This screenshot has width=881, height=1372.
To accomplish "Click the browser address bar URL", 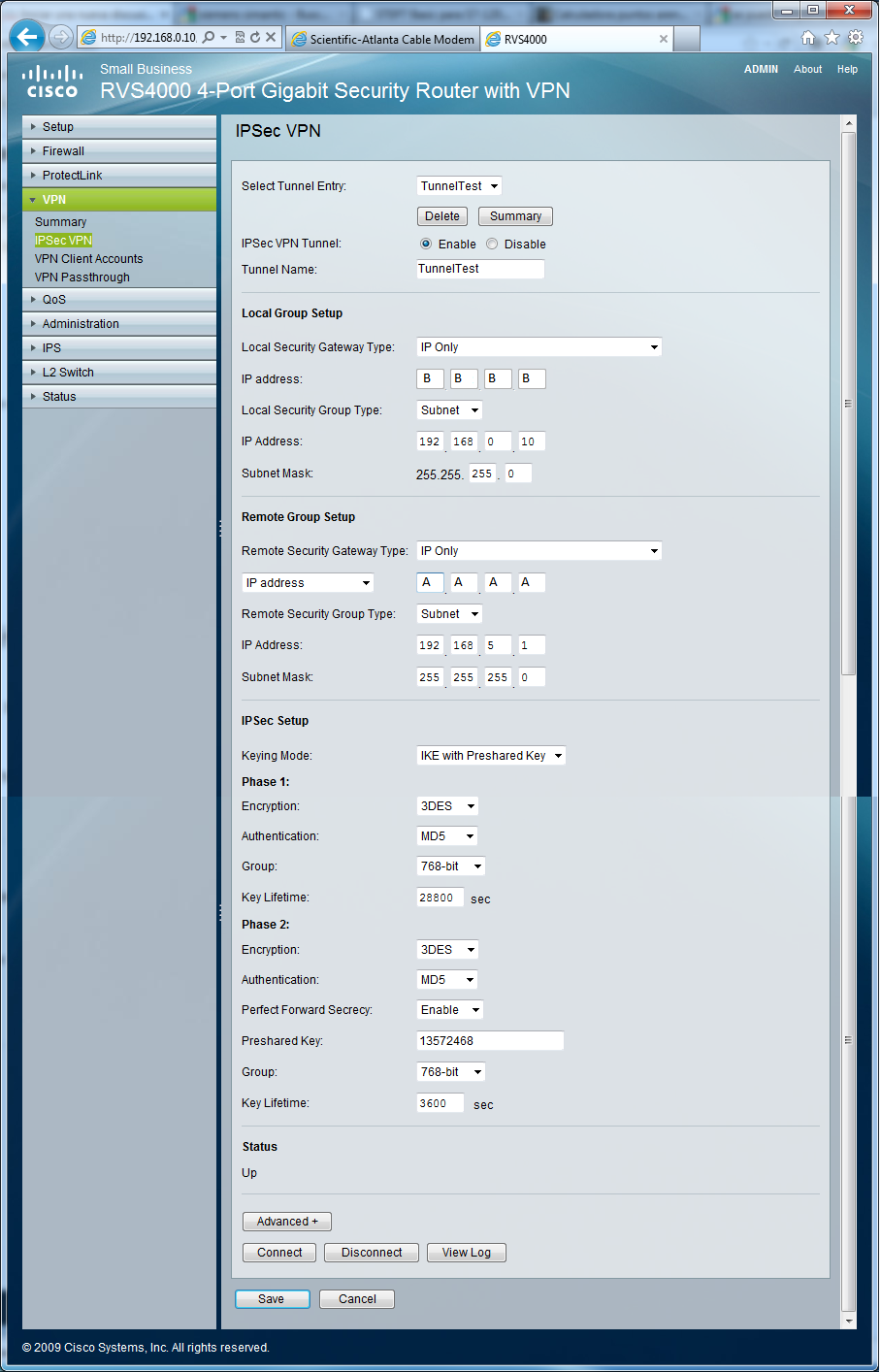I will 147,38.
